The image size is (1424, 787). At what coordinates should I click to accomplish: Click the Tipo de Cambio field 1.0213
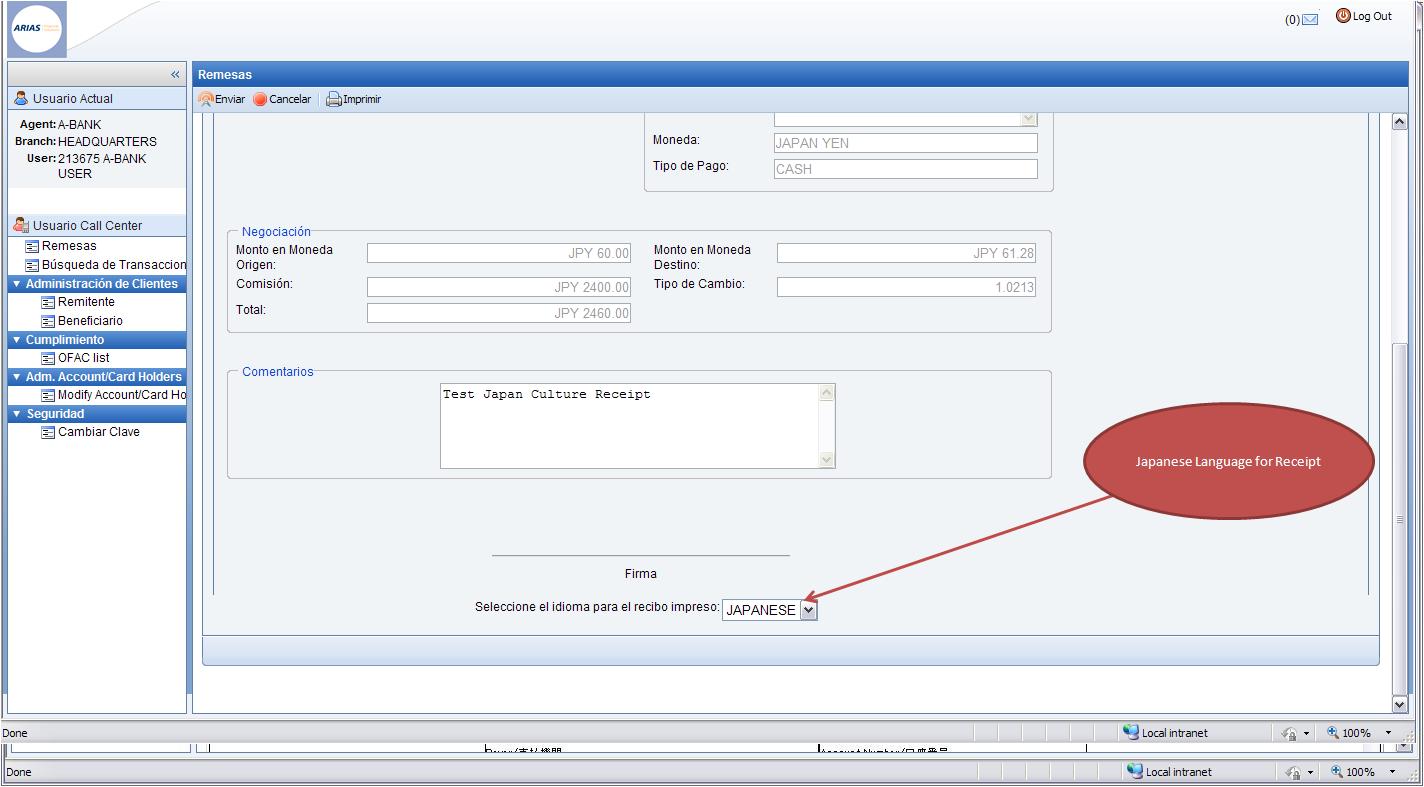pos(906,287)
